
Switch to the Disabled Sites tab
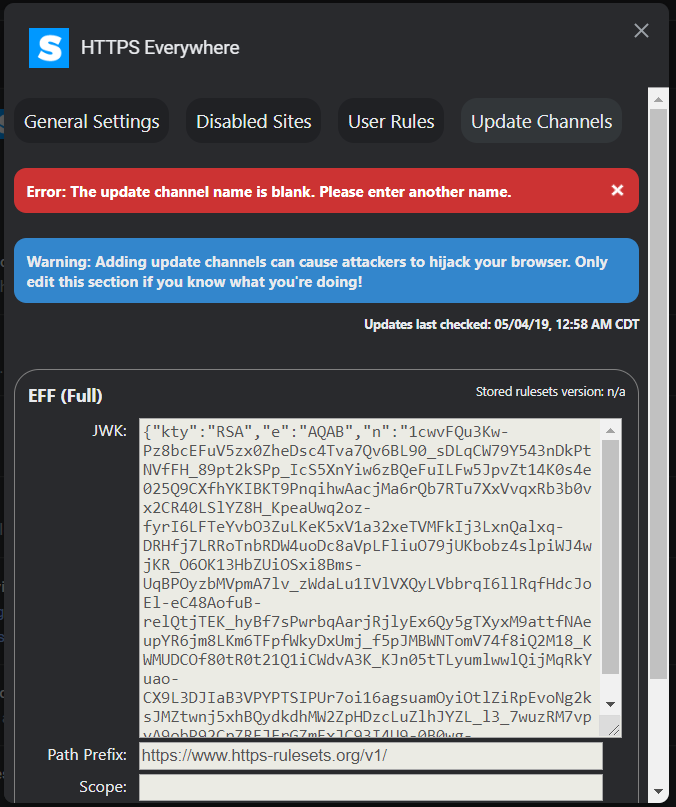click(253, 121)
